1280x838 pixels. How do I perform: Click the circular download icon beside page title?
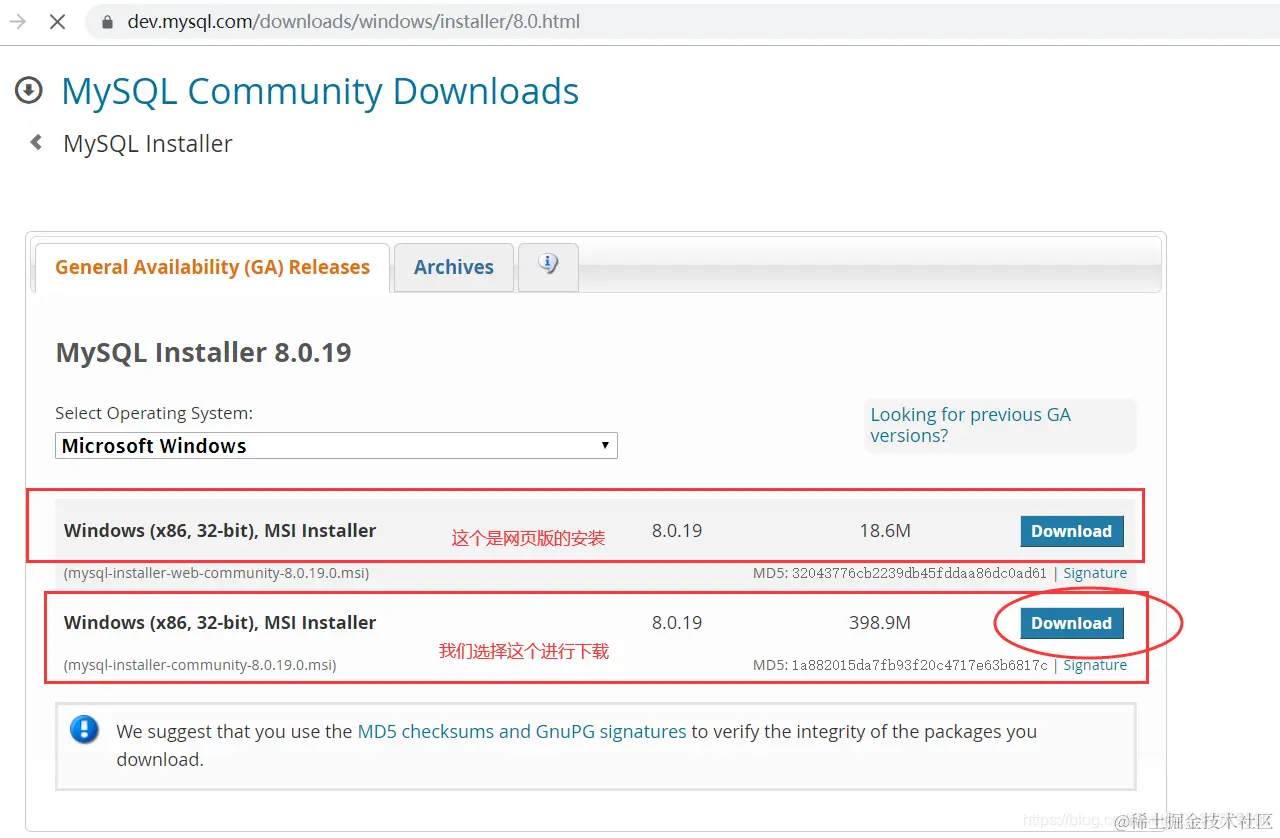tap(29, 90)
